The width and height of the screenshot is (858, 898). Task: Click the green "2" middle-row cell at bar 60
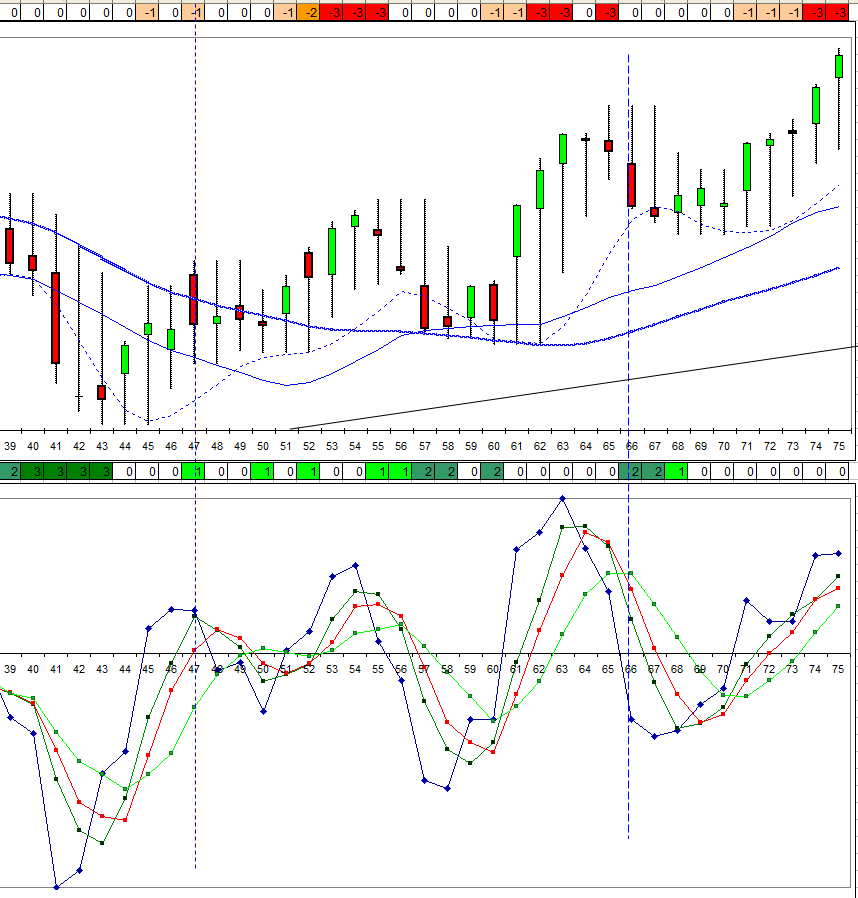493,472
